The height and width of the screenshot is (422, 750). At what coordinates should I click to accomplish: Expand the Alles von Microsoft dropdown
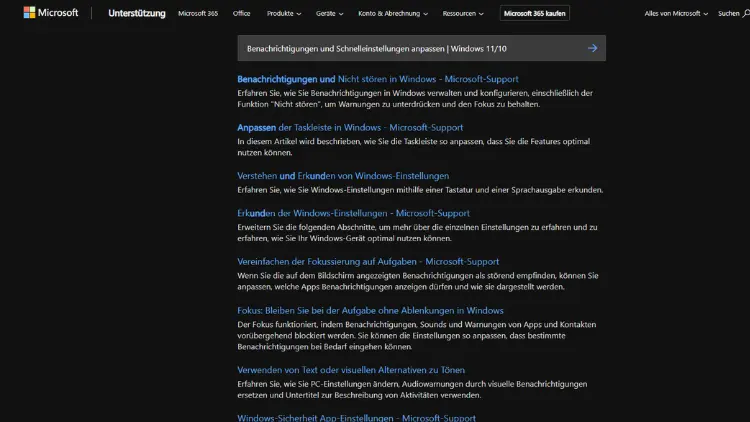676,13
